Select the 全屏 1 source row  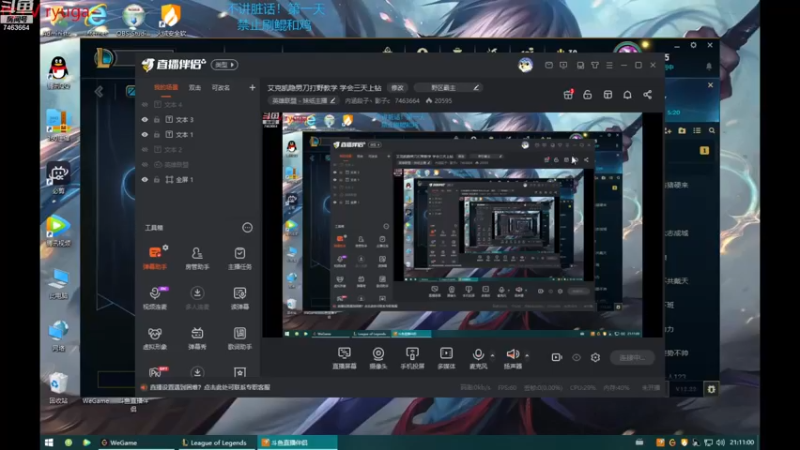197,180
